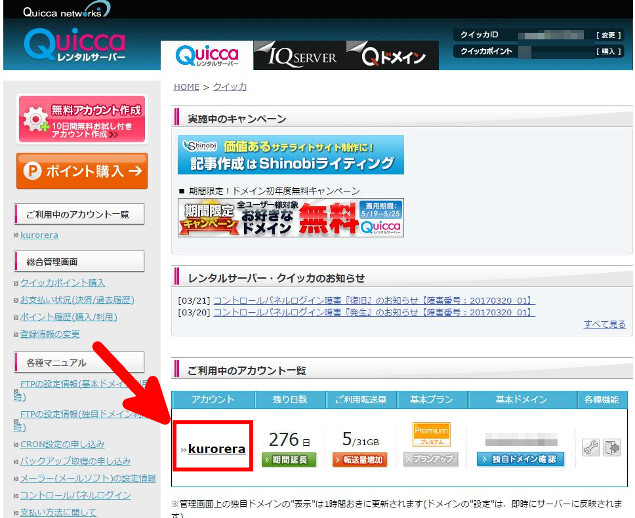The image size is (635, 518).
Task: Click the 総合管理画面 sidebar heading
Action: tap(79, 261)
